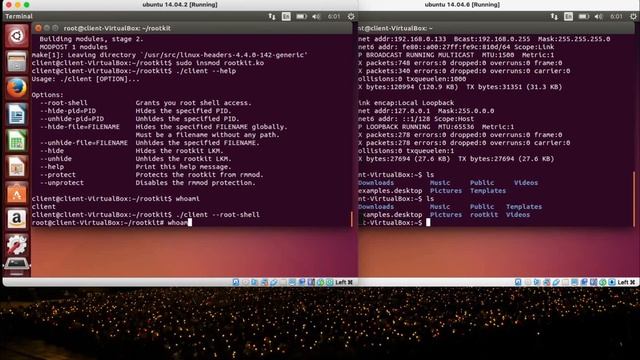Click hard disk activity icon, right VM statusbar
Image resolution: width=640 pixels, height=360 pixels.
518,282
